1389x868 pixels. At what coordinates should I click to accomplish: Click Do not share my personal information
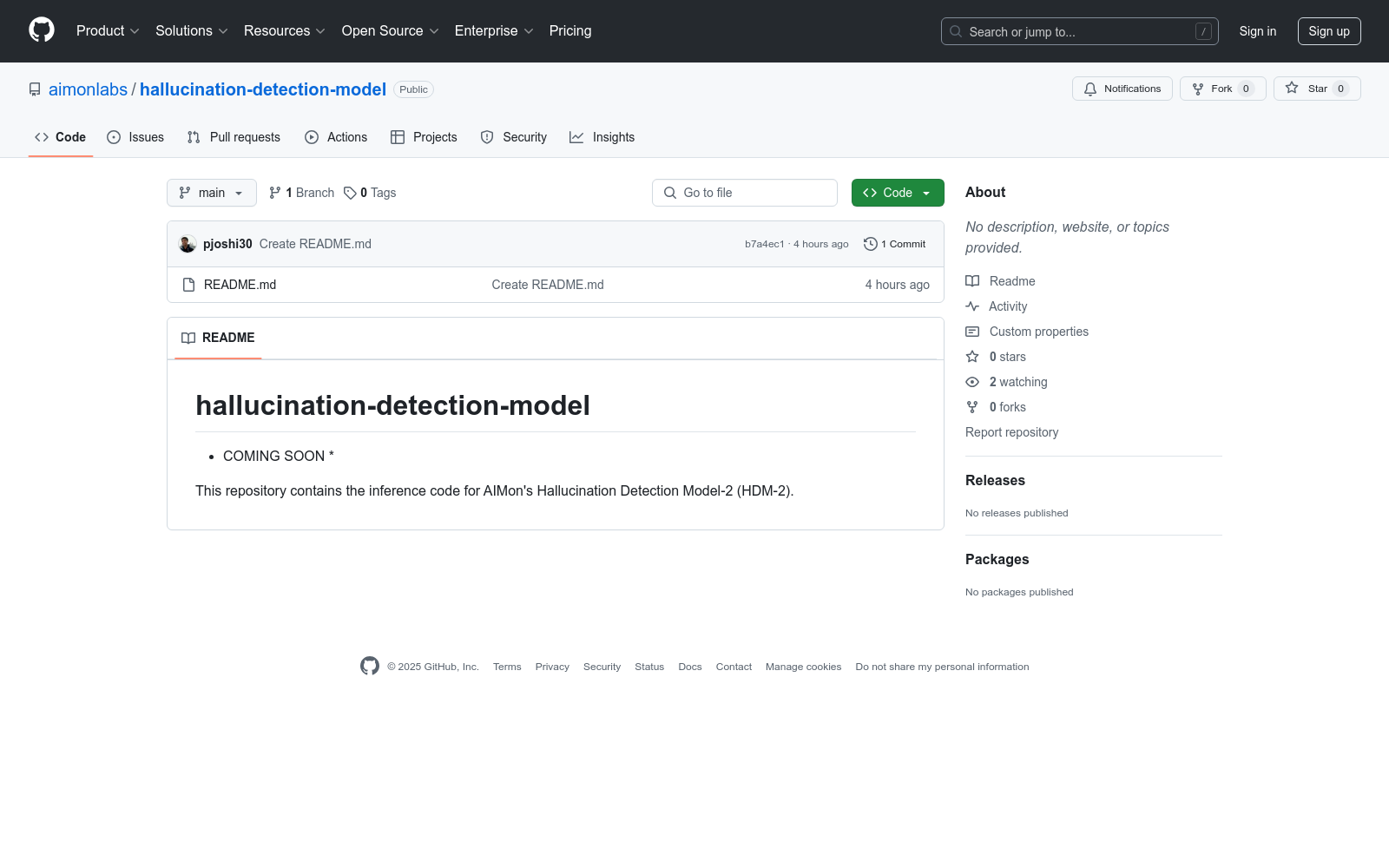[942, 667]
